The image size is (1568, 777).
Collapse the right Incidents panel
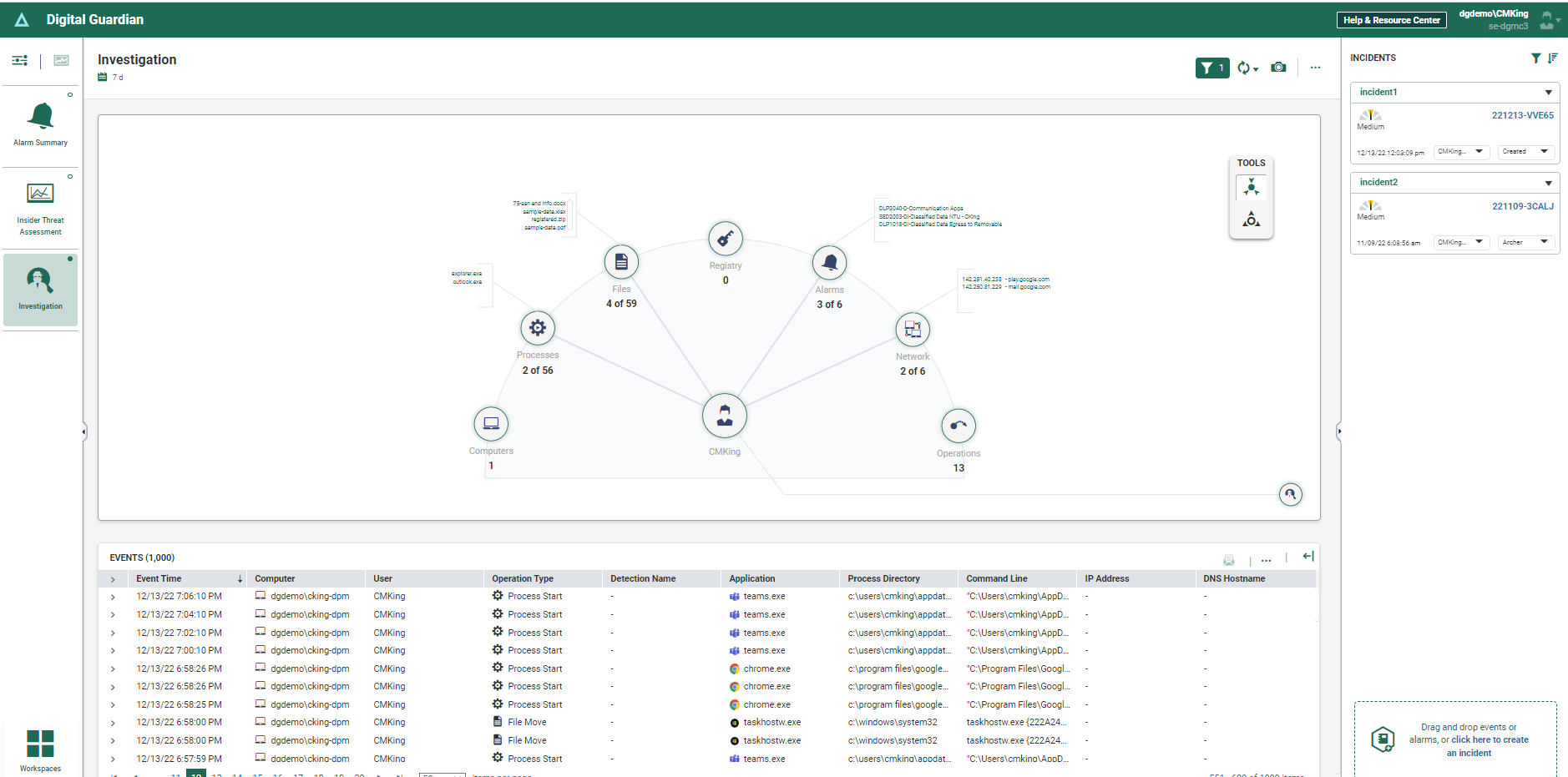click(1339, 431)
